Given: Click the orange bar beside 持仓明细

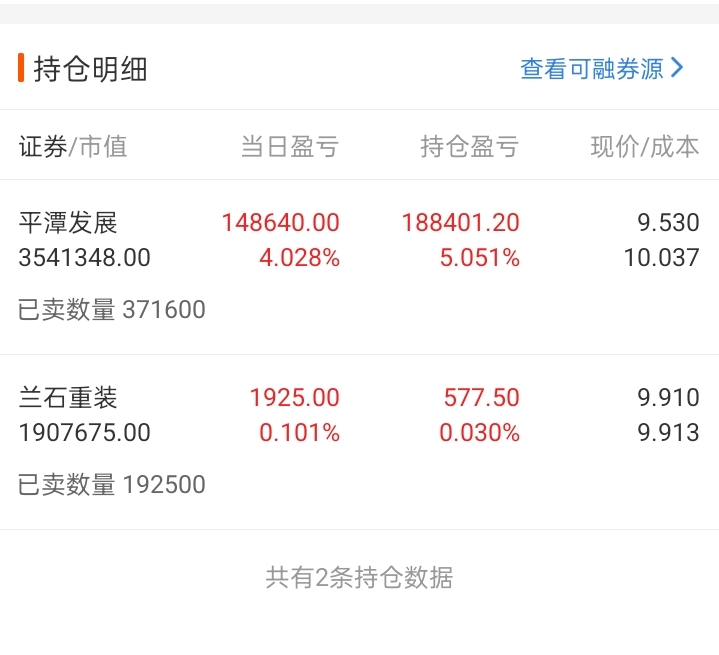Looking at the screenshot, I should (21, 68).
